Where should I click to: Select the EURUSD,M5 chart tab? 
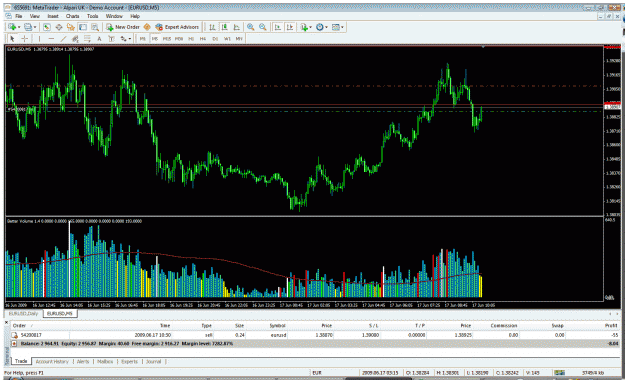click(x=60, y=314)
